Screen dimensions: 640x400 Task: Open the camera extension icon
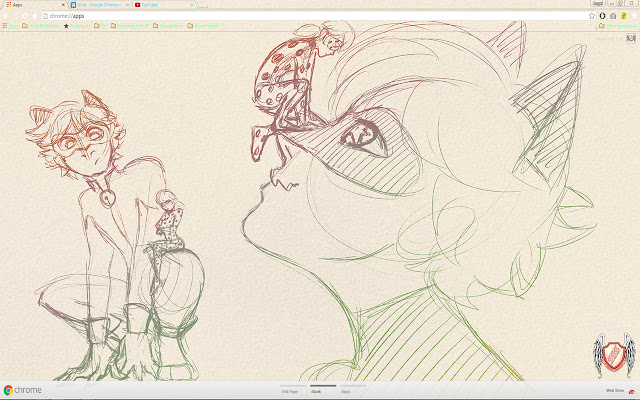pyautogui.click(x=613, y=16)
